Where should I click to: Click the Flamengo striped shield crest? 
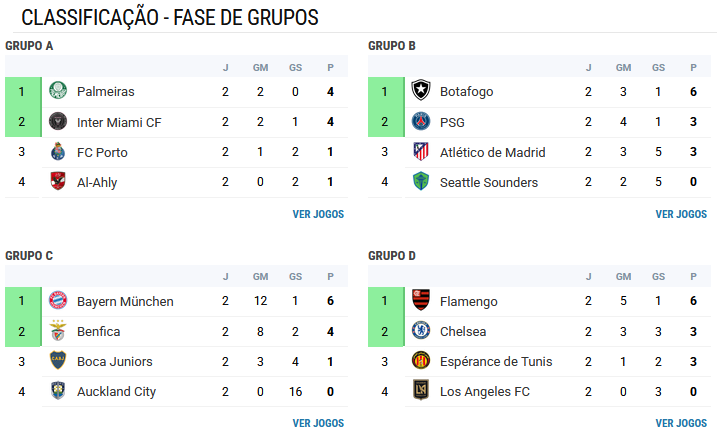click(x=421, y=300)
